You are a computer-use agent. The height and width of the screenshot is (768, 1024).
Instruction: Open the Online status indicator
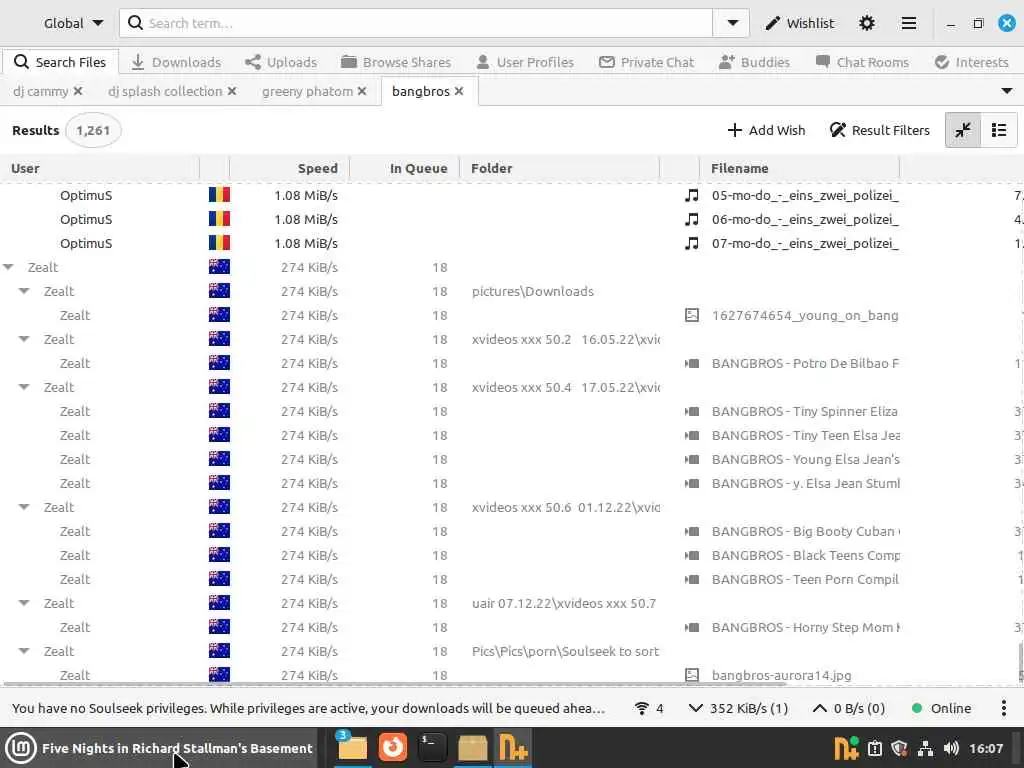click(x=941, y=709)
